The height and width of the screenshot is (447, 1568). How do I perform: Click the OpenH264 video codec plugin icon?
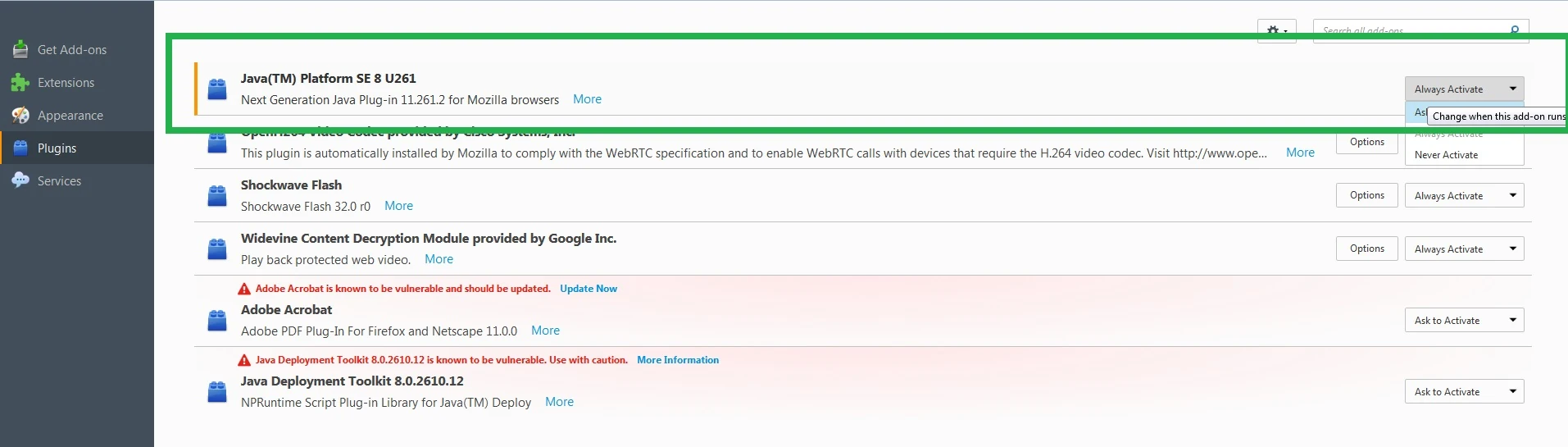pyautogui.click(x=217, y=143)
